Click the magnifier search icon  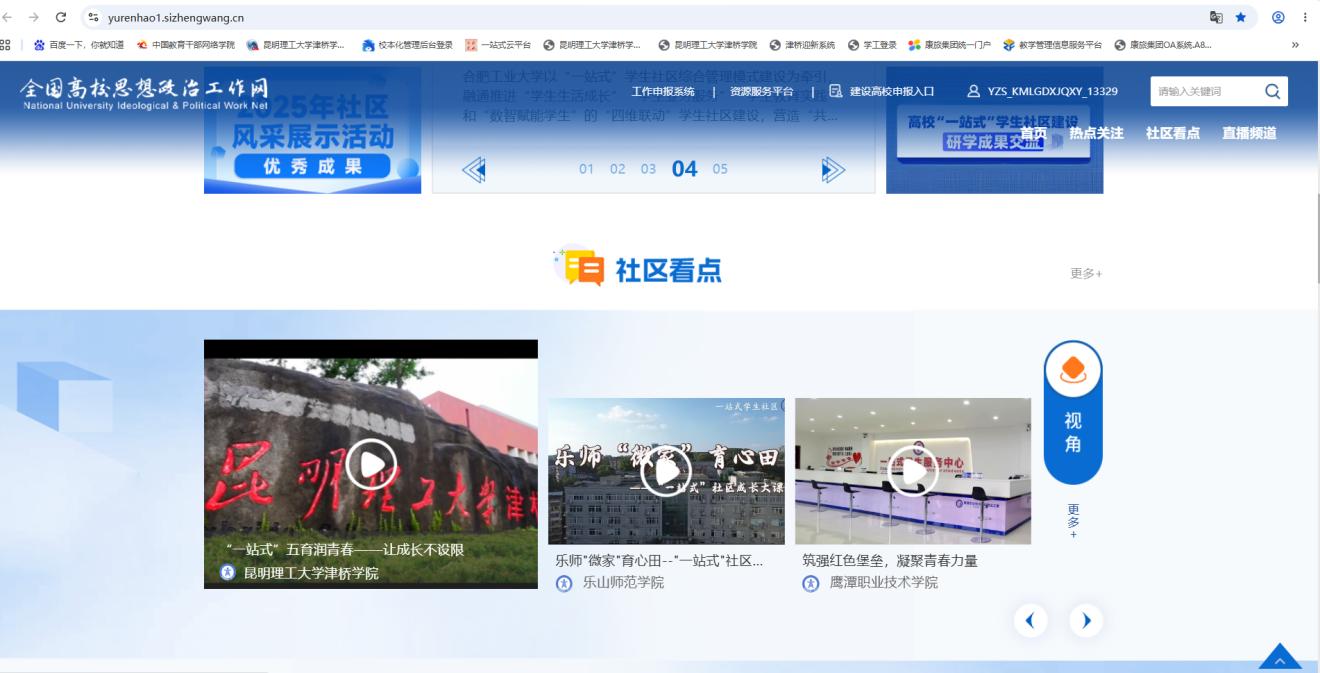tap(1272, 91)
